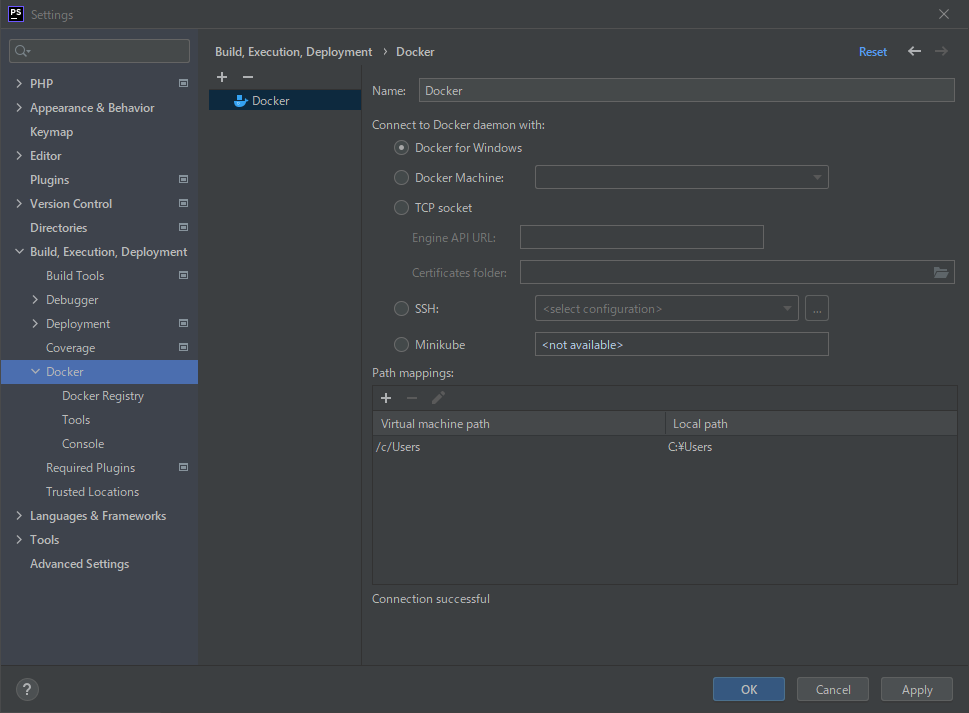Click the add path mapping plus icon
969x713 pixels.
click(386, 398)
